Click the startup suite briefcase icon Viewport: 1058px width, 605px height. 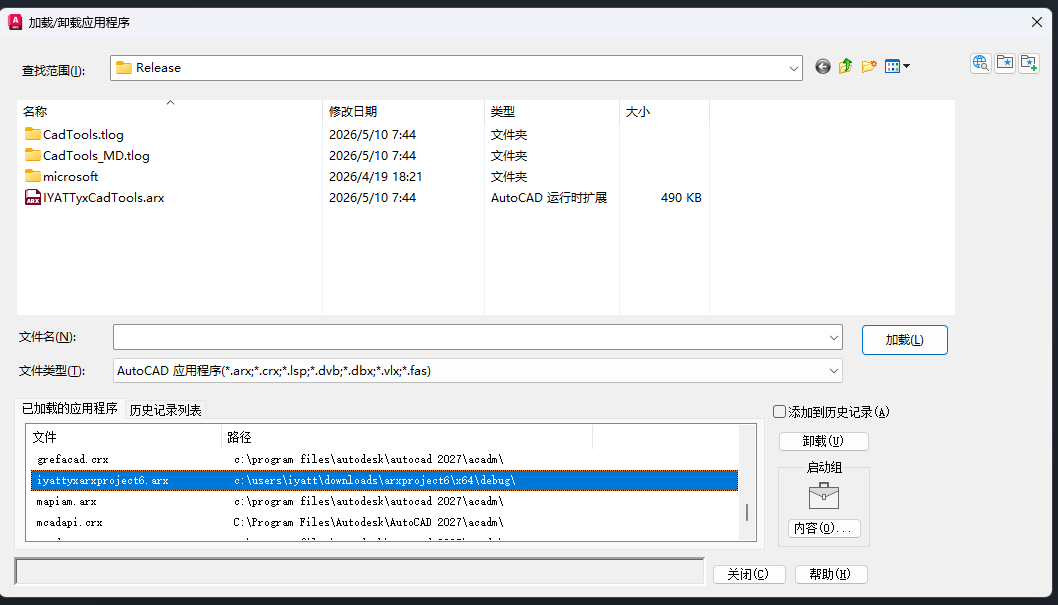pos(824,496)
